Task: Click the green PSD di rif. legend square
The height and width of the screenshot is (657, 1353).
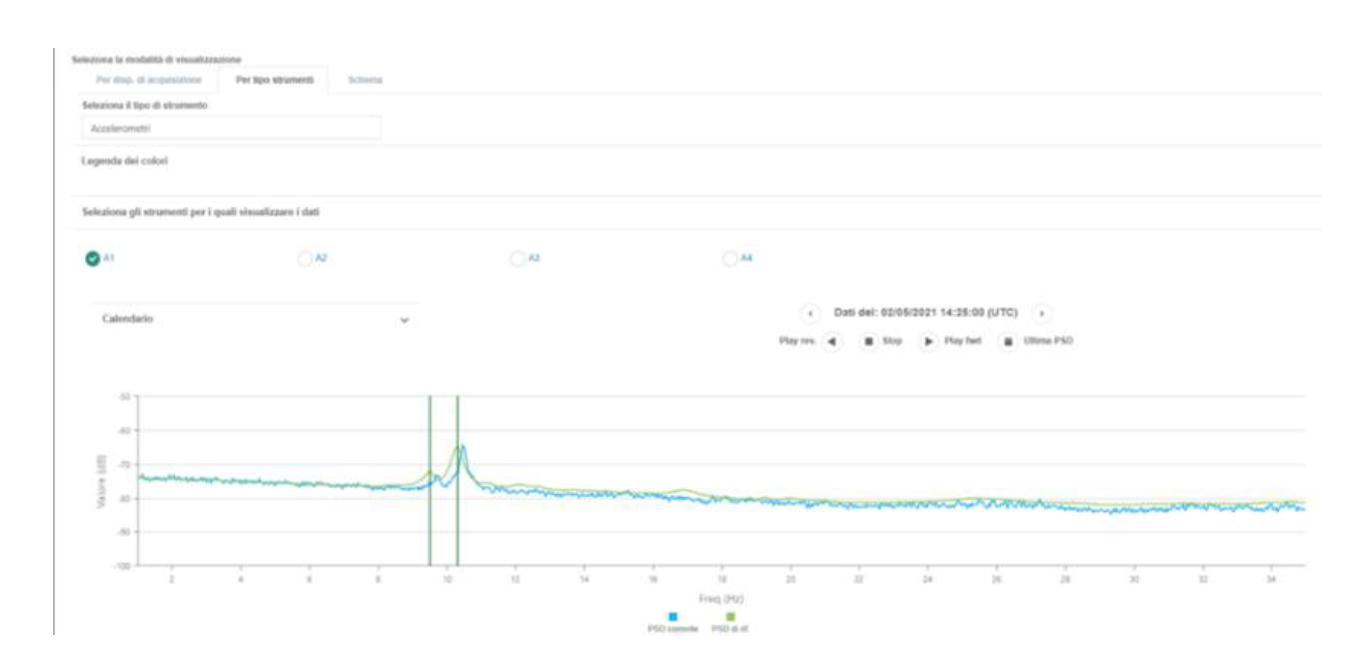Action: point(730,616)
